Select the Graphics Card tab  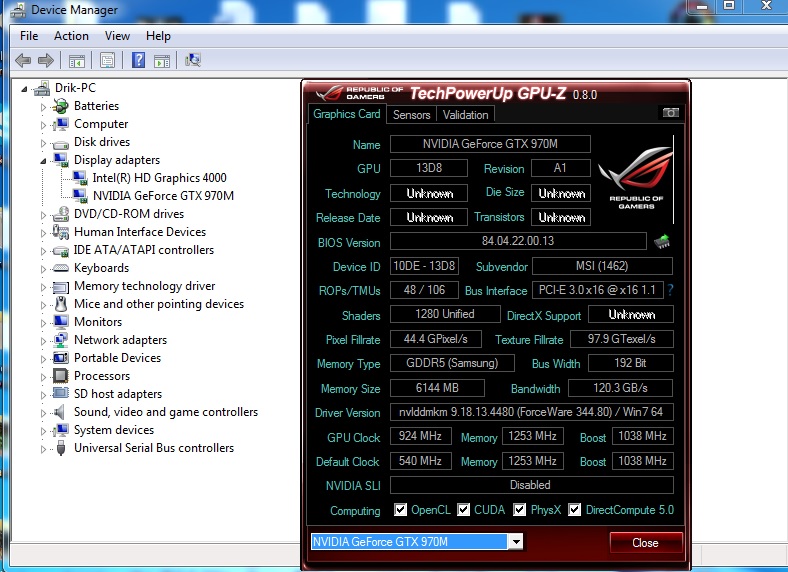(347, 114)
